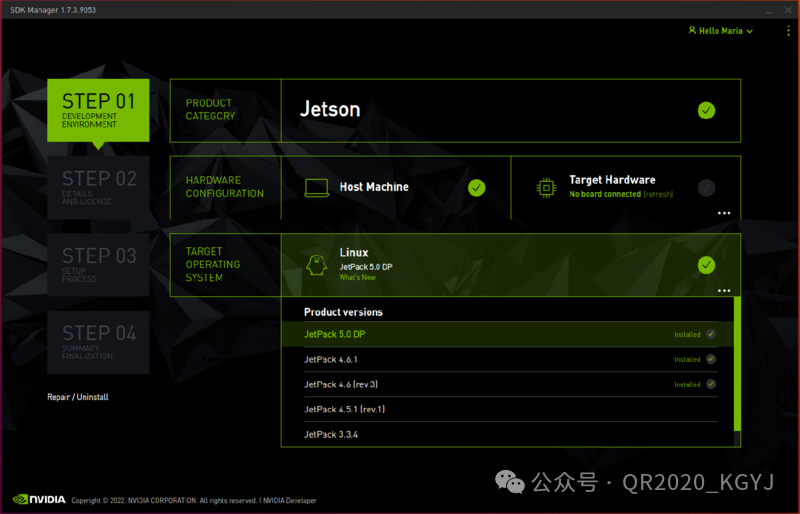Click the Target Operating System label

click(x=213, y=264)
